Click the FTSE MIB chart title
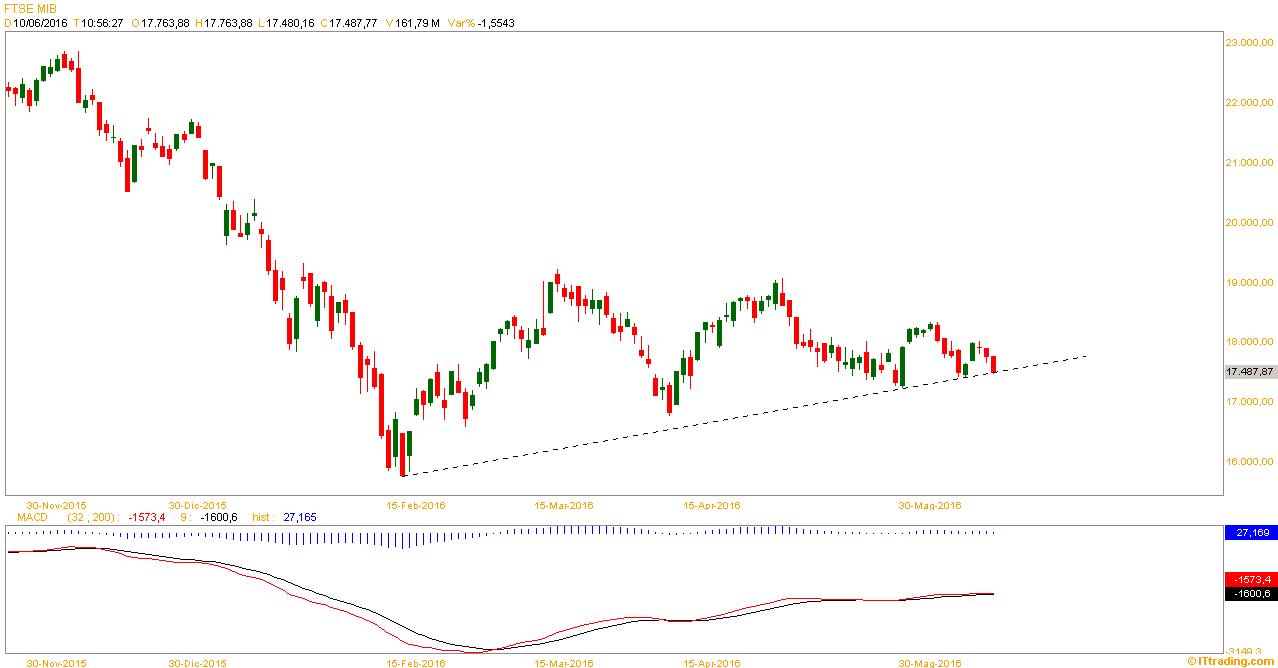This screenshot has height=668, width=1278. (x=31, y=8)
